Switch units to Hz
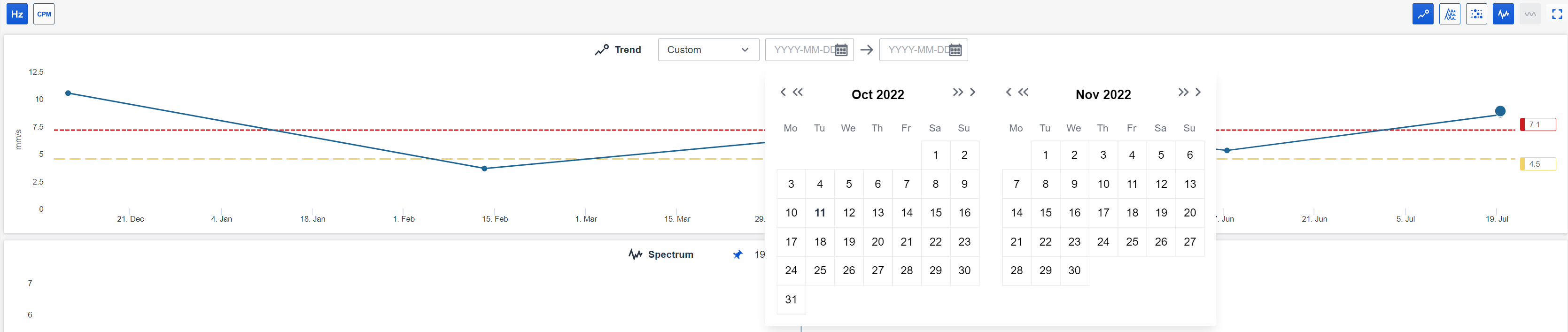Screen dimensions: 1568x332 click(17, 14)
